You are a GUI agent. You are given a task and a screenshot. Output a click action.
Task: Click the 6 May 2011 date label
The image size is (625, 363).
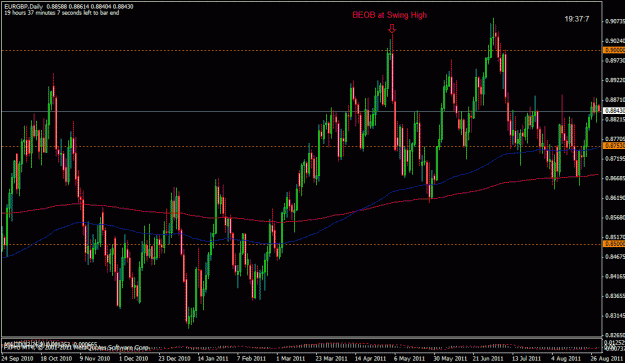click(x=409, y=358)
